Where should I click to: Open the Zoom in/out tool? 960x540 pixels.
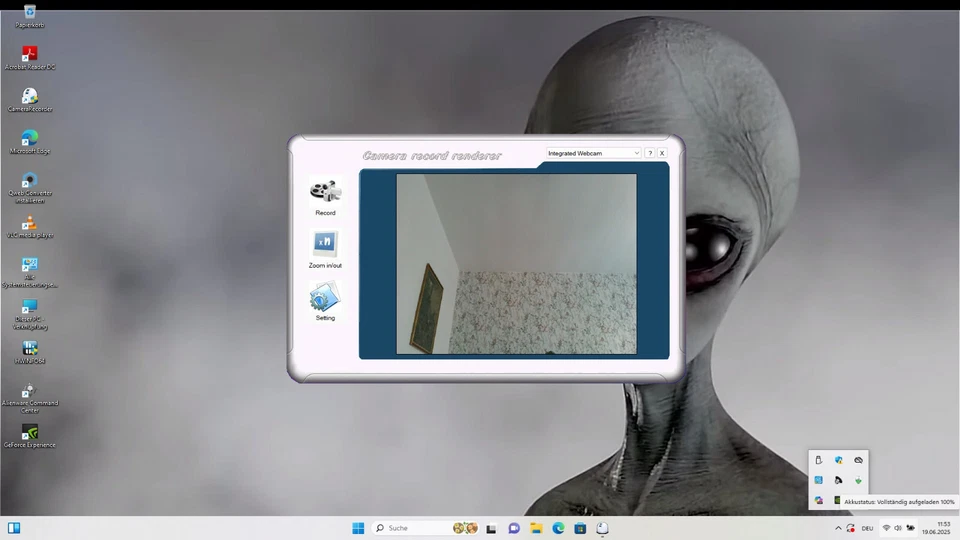[325, 244]
